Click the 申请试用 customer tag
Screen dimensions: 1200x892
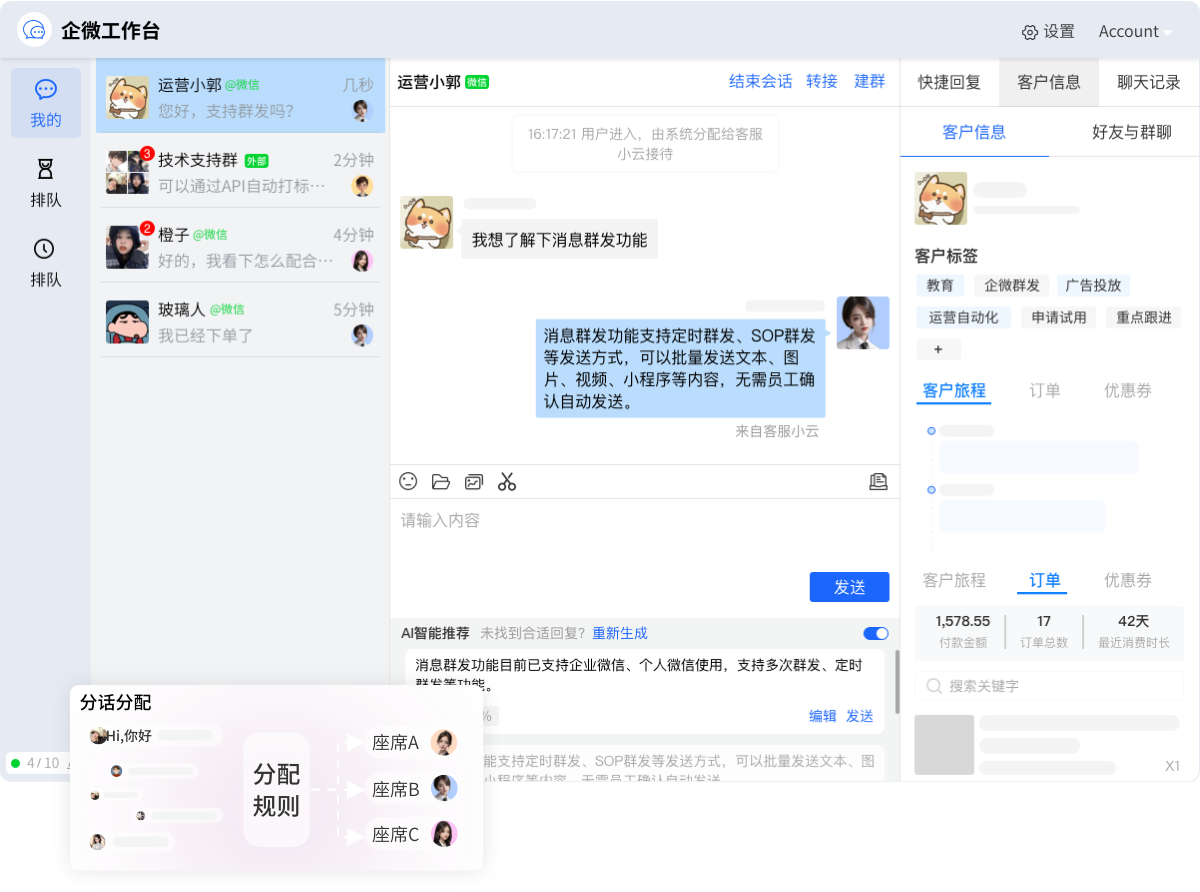[1059, 317]
